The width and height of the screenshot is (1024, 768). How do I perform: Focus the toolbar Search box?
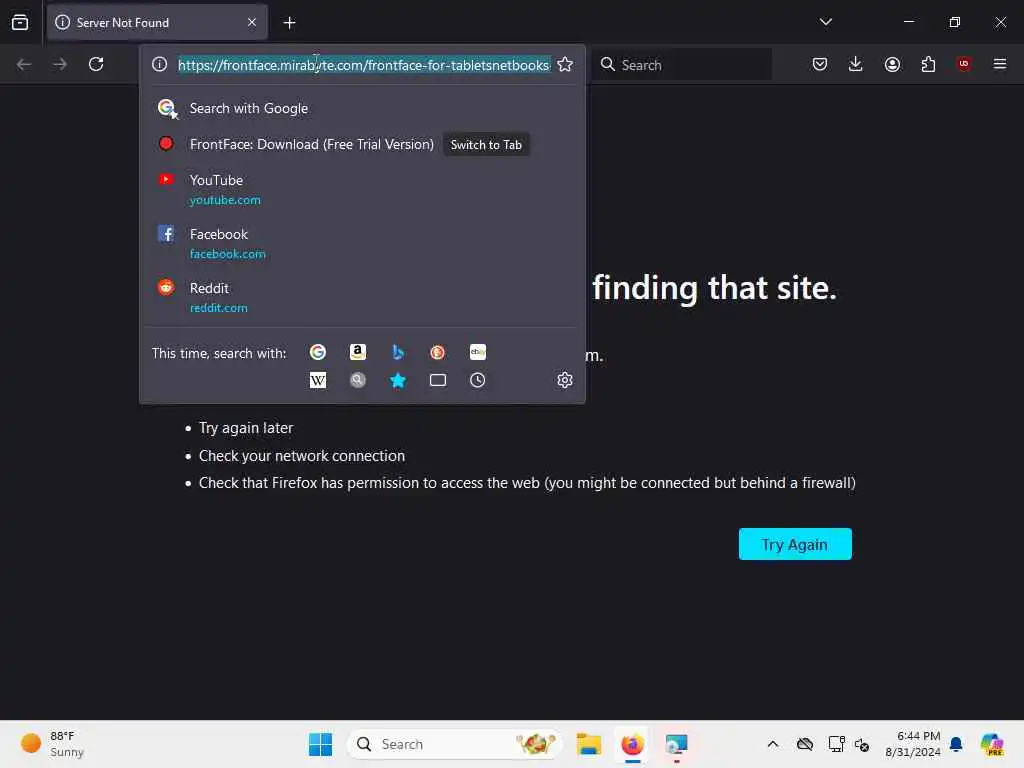[681, 65]
